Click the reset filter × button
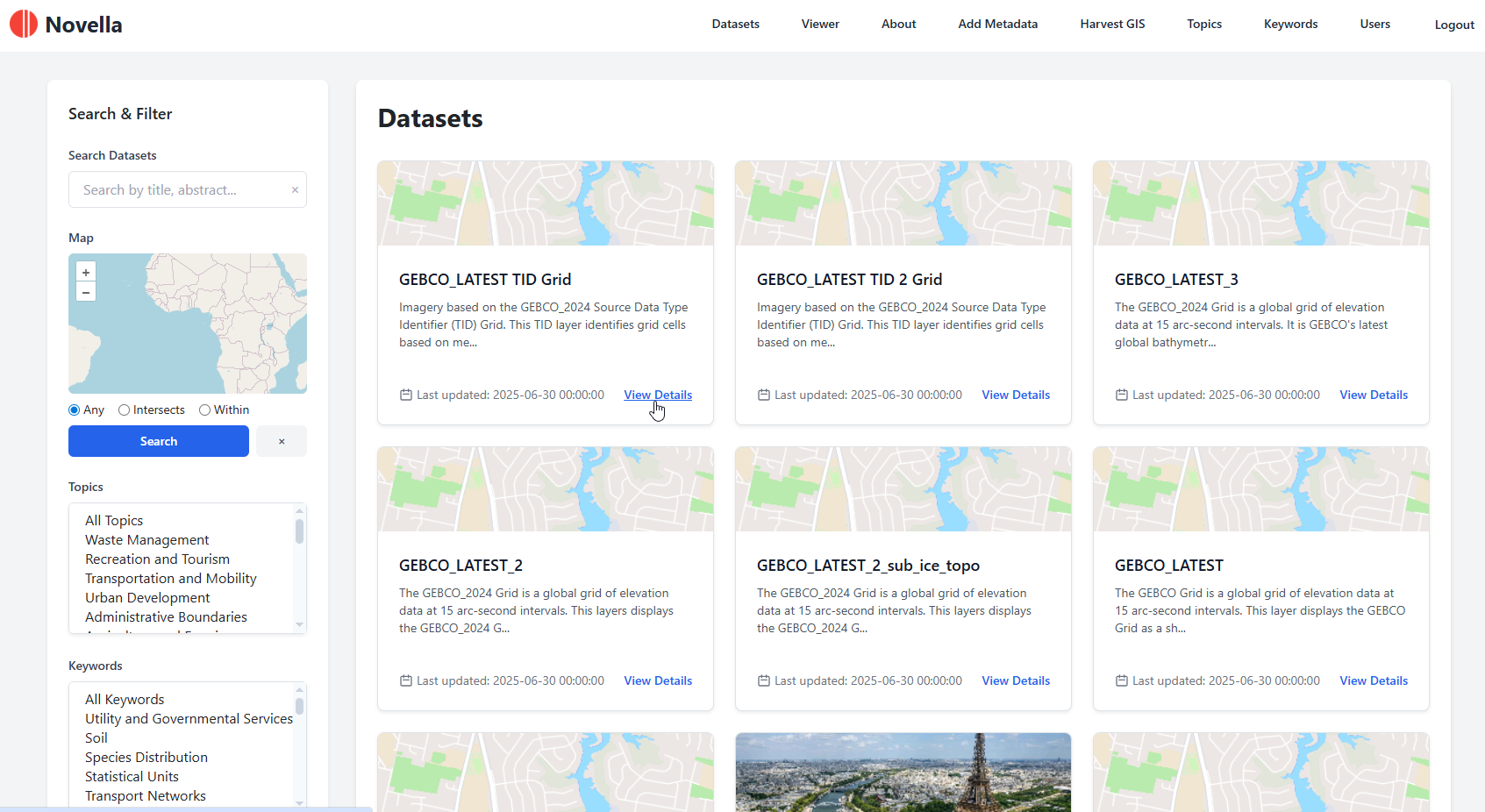 (282, 441)
